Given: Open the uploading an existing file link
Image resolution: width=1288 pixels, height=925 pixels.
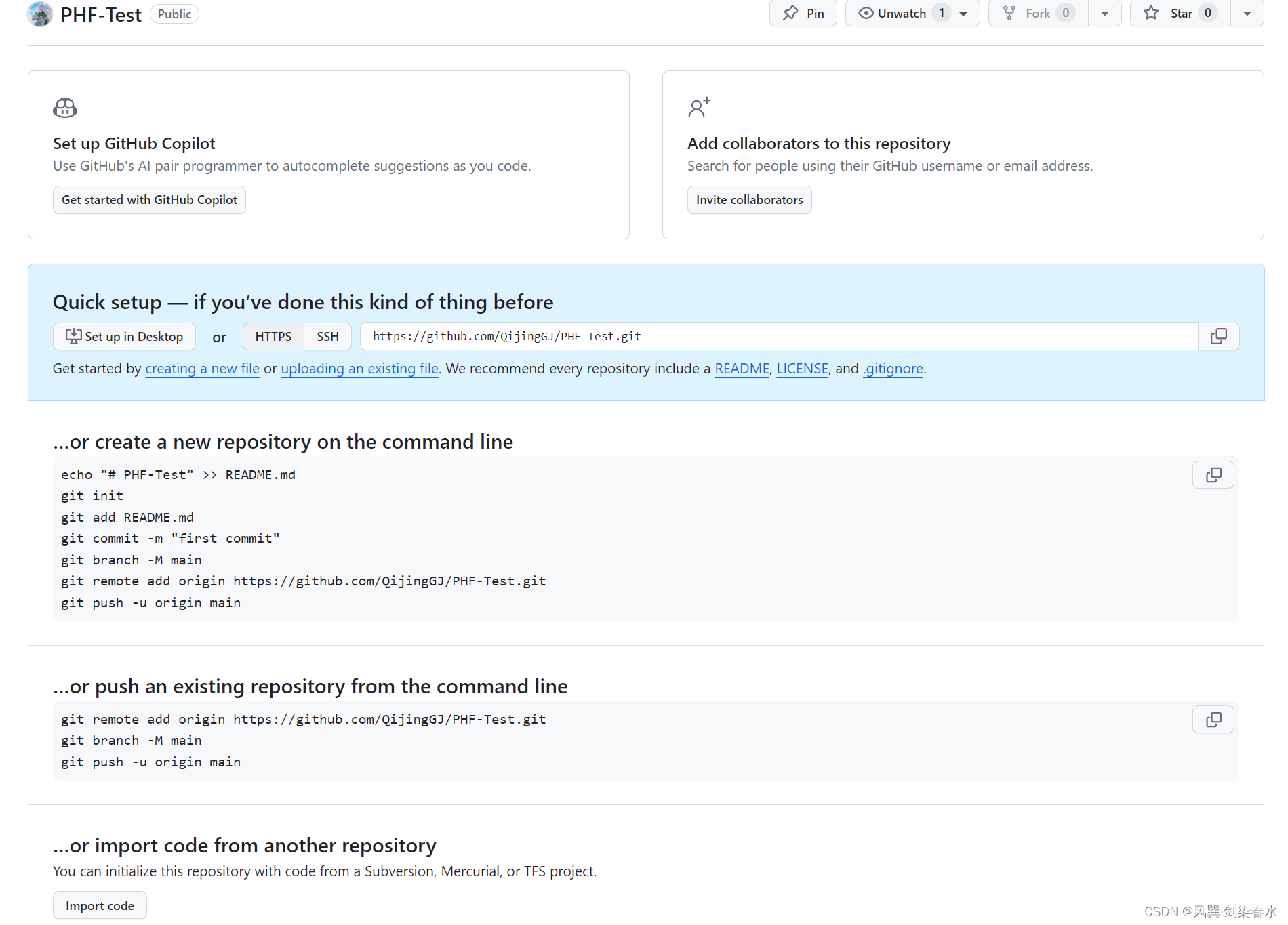Looking at the screenshot, I should 359,369.
